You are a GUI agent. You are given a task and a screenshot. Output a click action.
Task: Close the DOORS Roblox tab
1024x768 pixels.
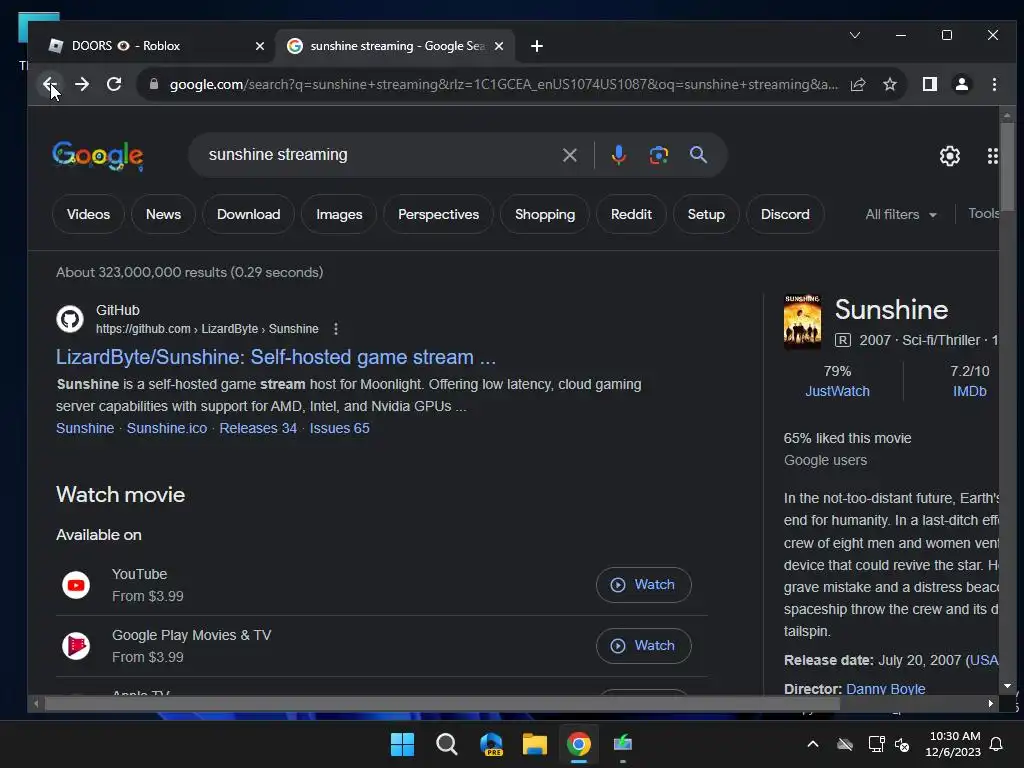260,46
